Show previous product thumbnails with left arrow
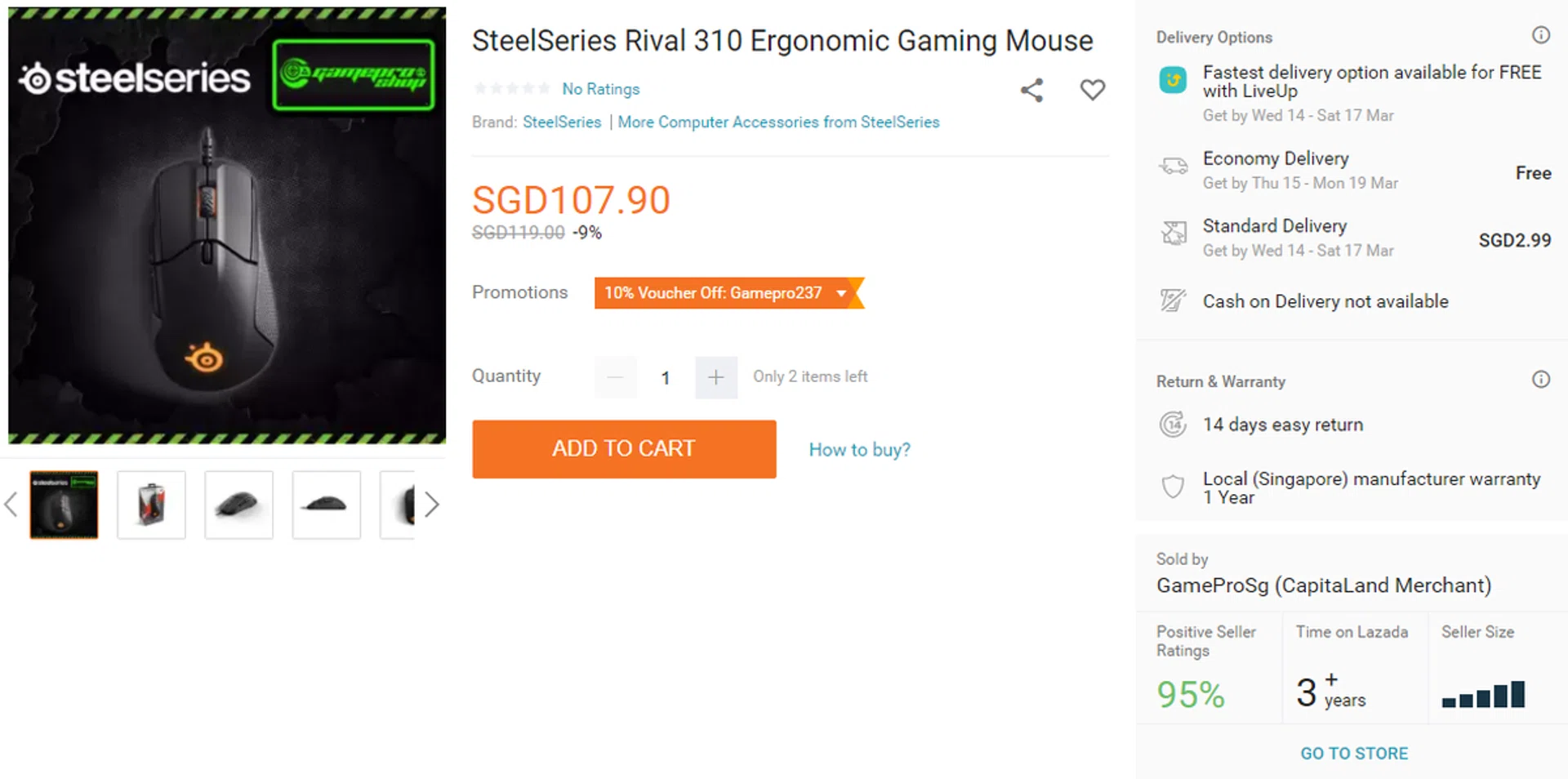Image resolution: width=1568 pixels, height=779 pixels. click(11, 505)
